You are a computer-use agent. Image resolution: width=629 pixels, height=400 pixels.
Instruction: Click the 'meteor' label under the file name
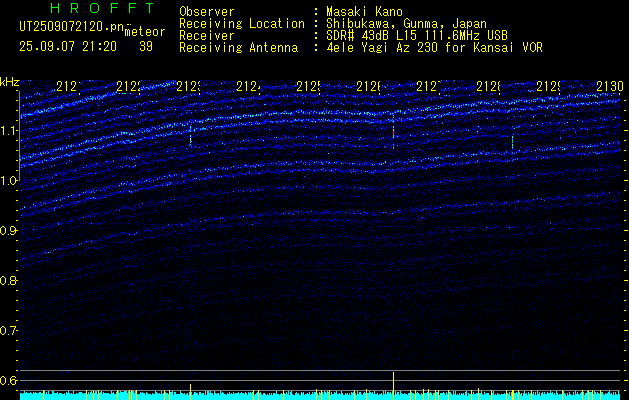(145, 32)
